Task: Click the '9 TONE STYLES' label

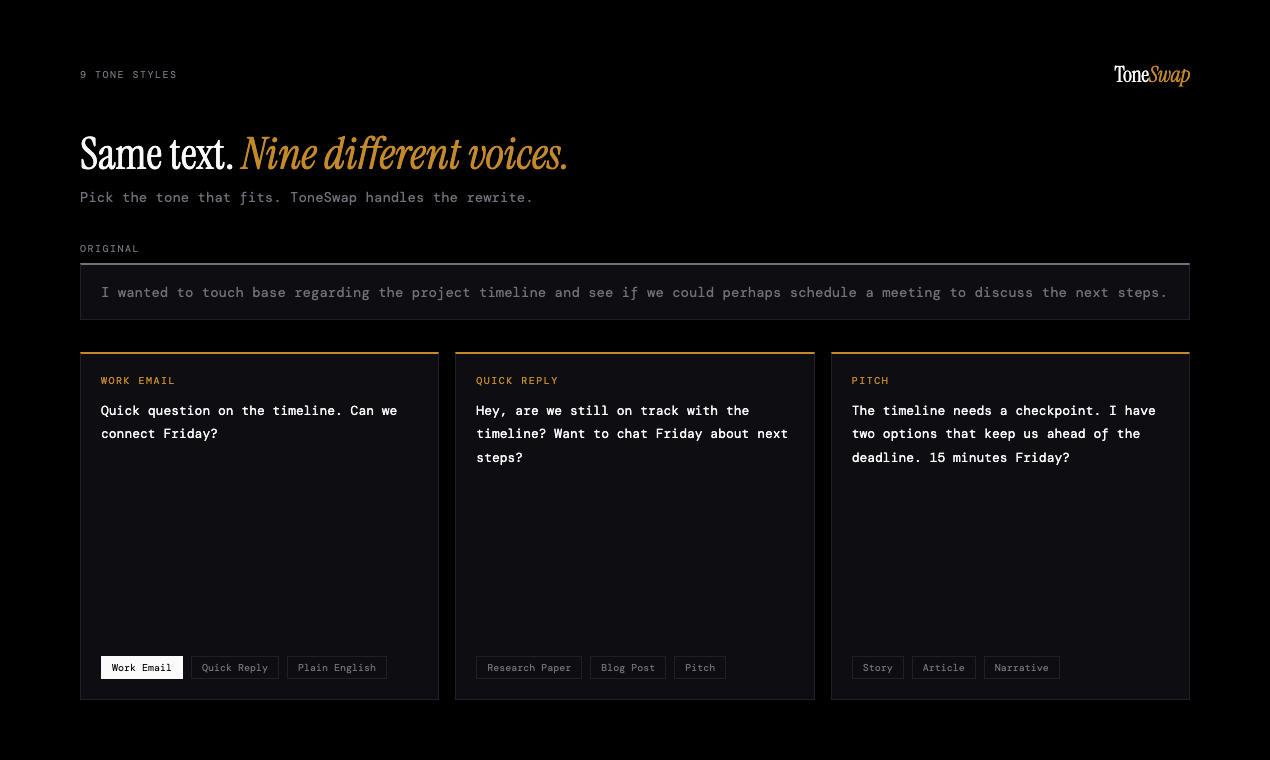Action: 128,75
